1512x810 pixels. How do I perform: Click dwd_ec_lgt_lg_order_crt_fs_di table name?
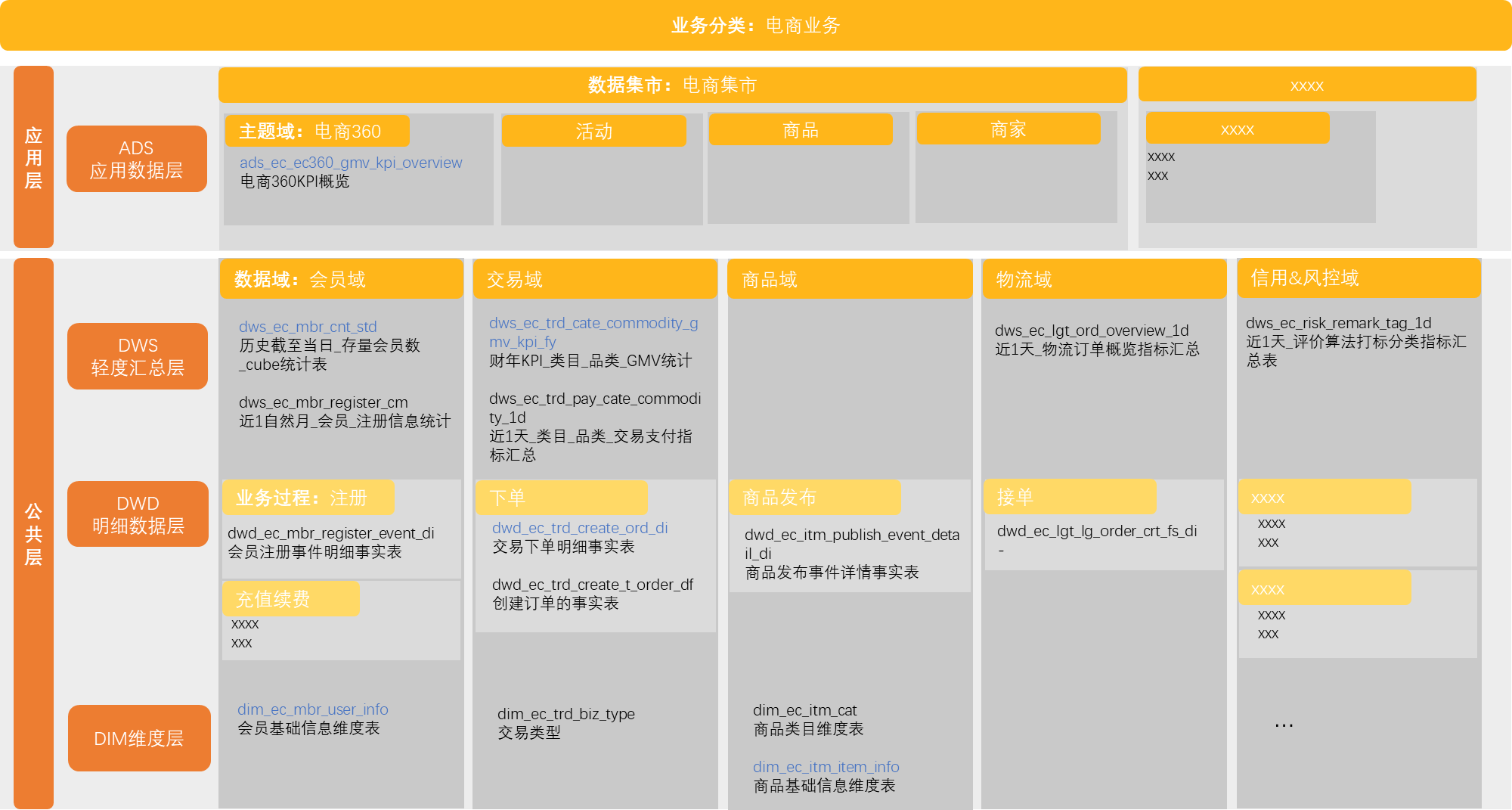[1097, 531]
